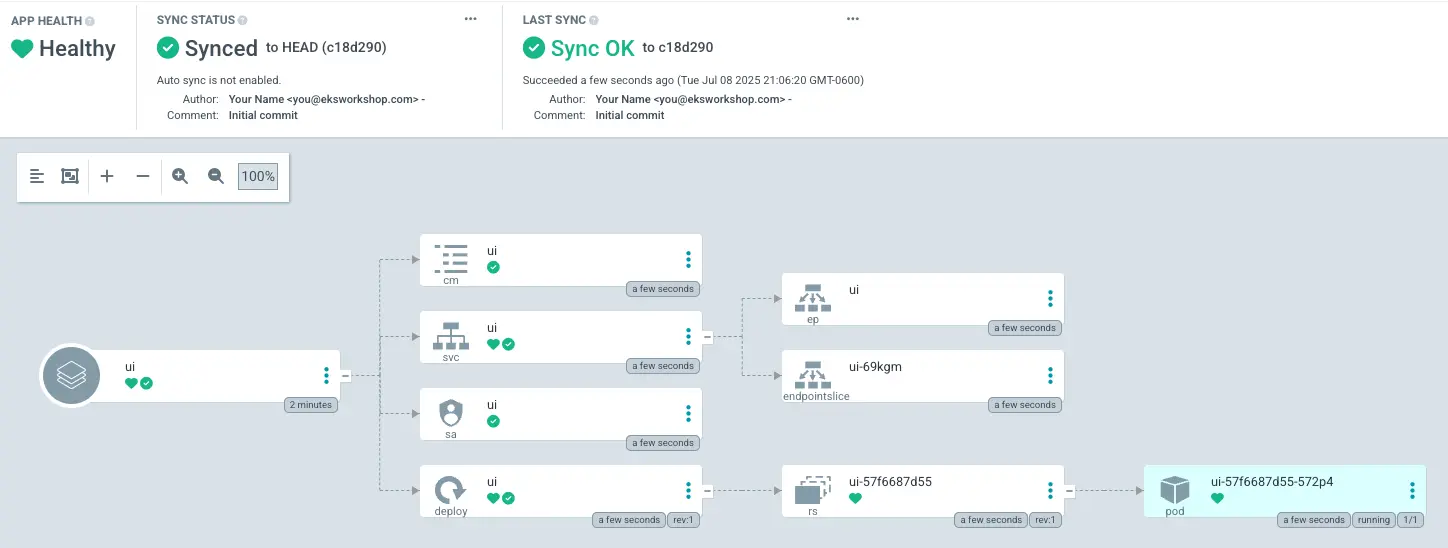Open the Sync Status three-dot menu
Viewport: 1448px width, 548px height.
click(471, 19)
